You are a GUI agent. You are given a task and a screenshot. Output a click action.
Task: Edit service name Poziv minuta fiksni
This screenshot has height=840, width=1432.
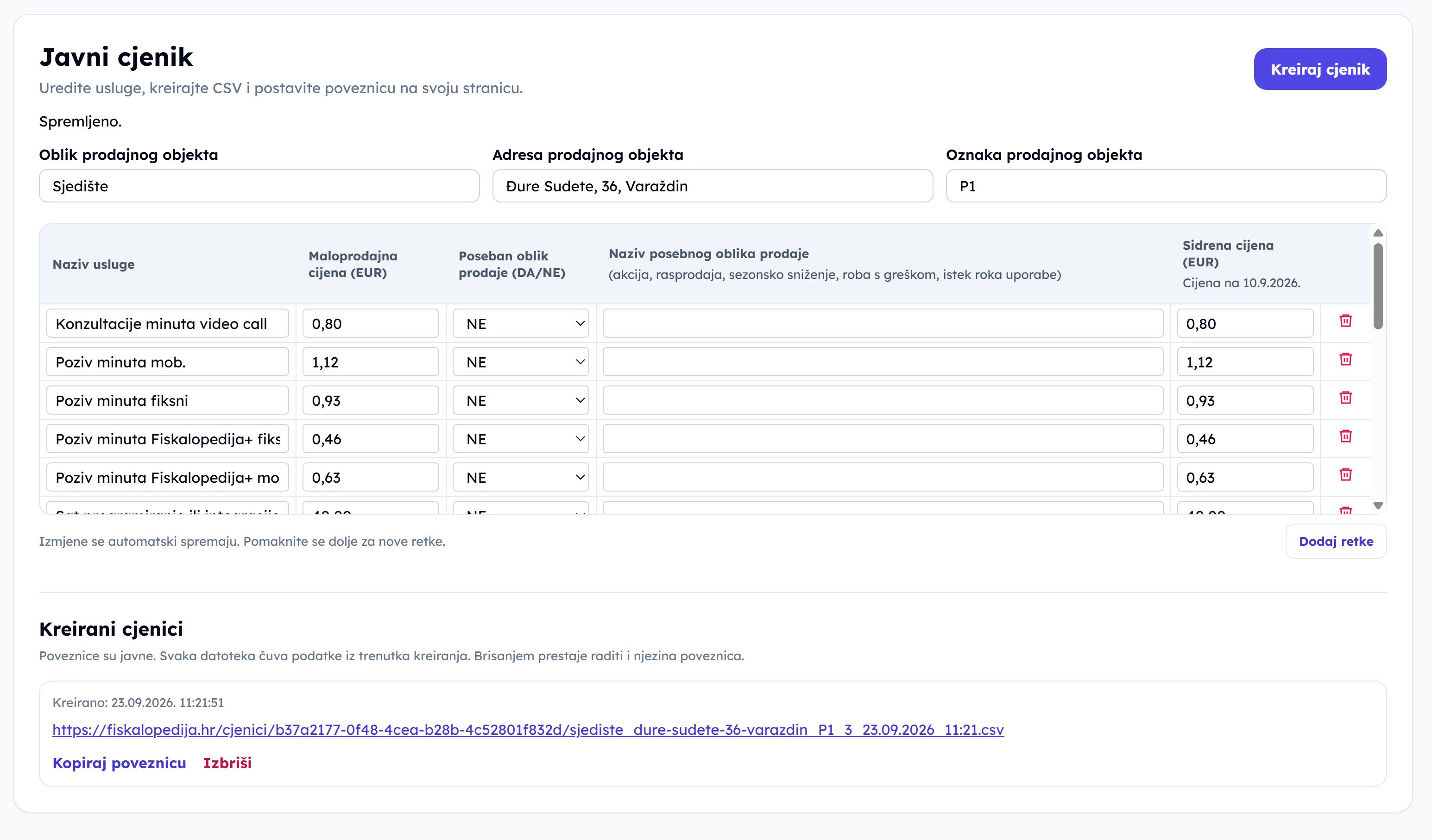168,401
